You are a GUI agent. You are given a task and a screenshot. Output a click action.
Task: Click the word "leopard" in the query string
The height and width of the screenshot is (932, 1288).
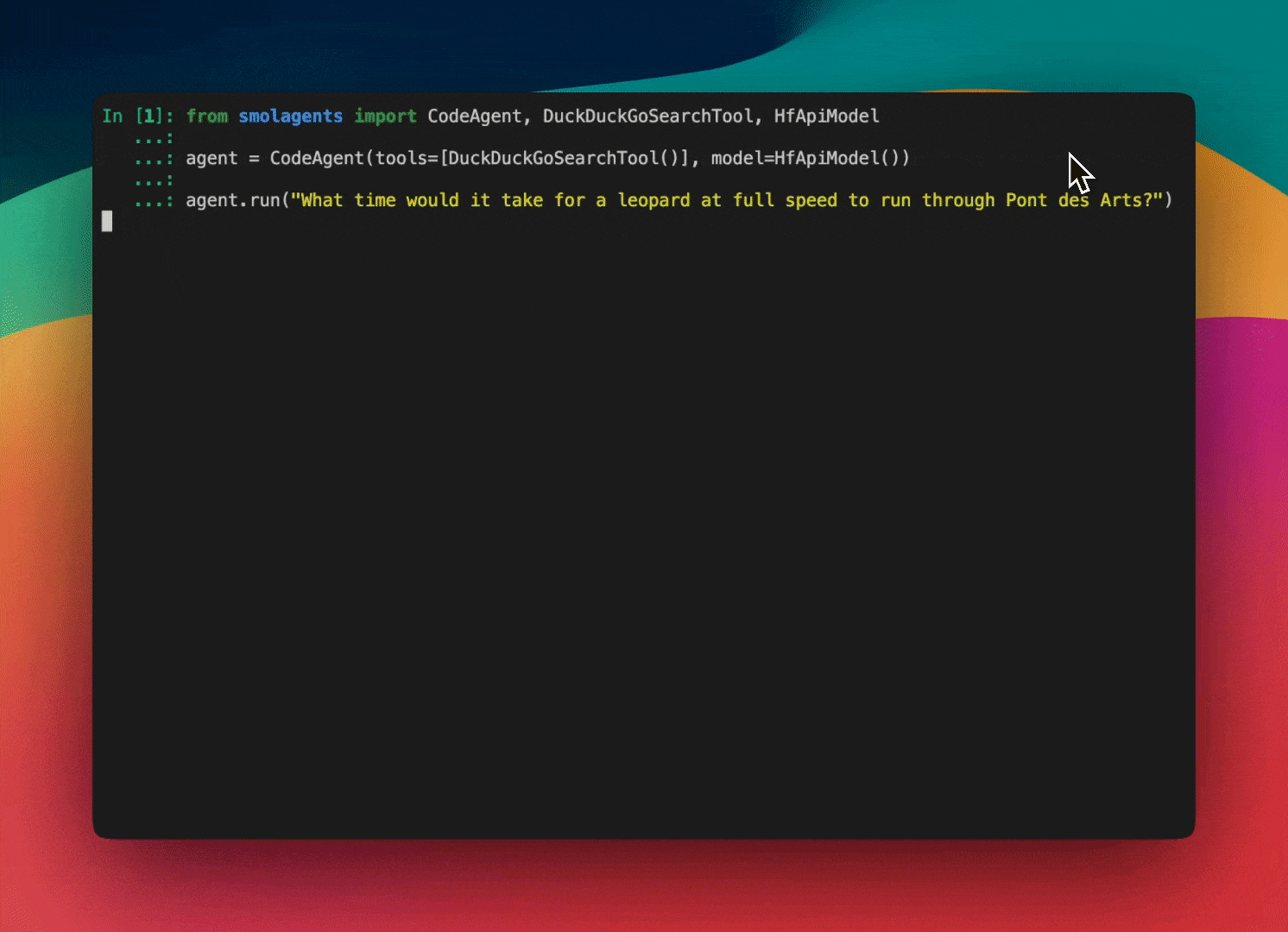click(653, 201)
